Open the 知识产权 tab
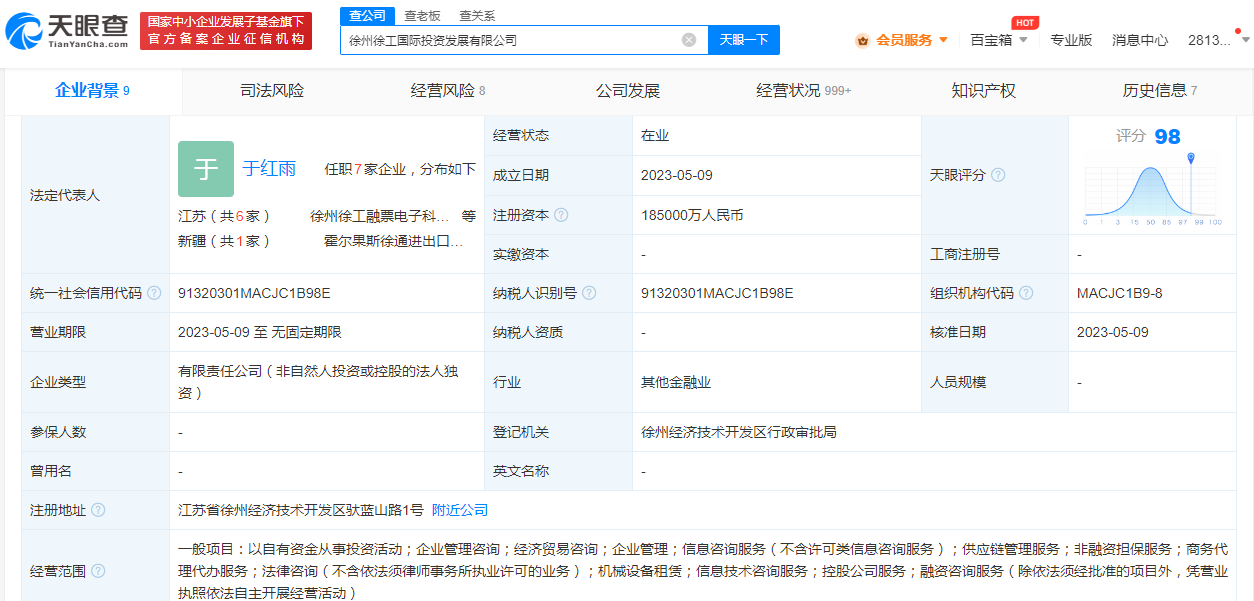The width and height of the screenshot is (1254, 601). pyautogui.click(x=984, y=90)
